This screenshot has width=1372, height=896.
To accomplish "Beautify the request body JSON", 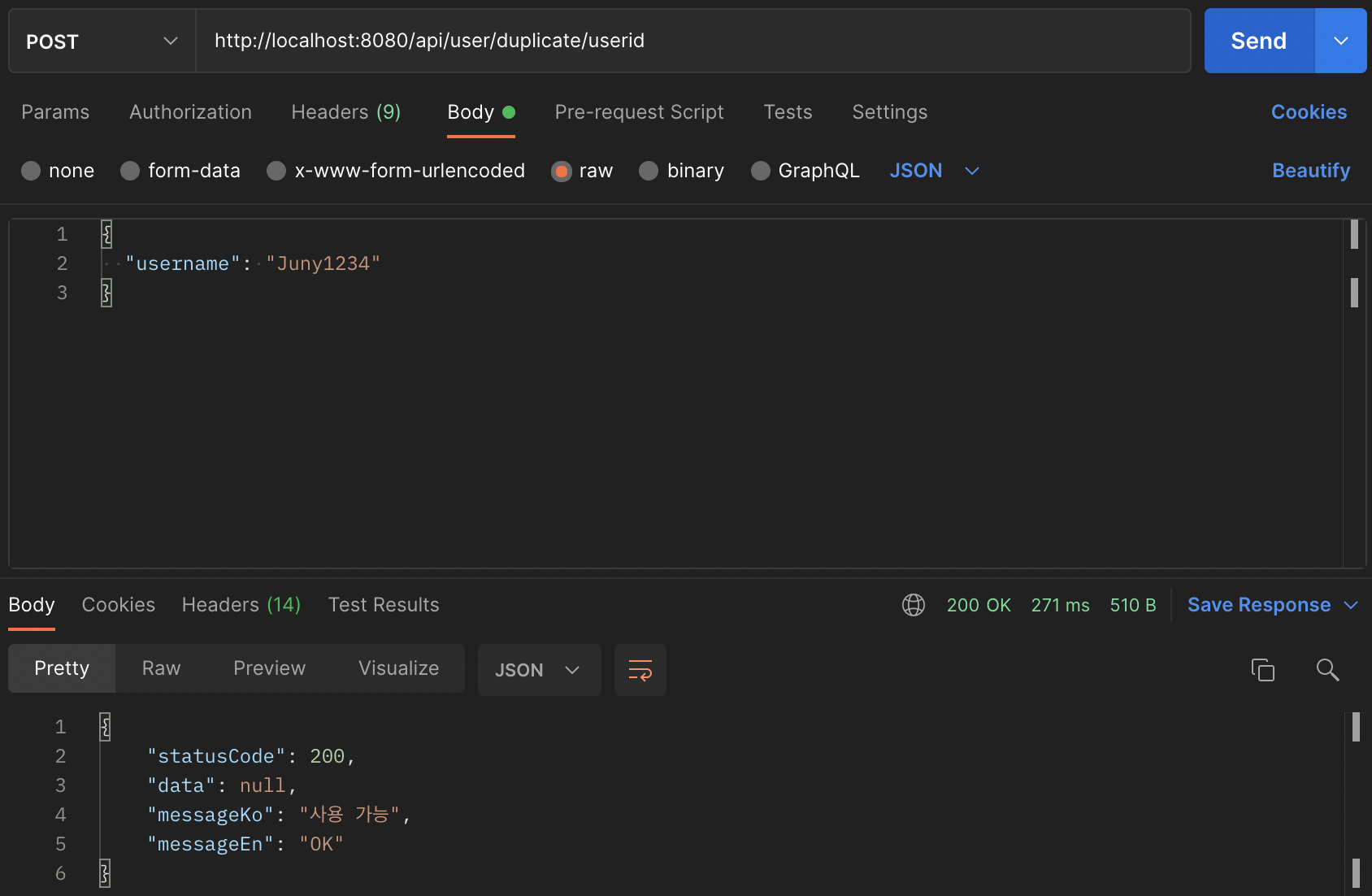I will click(1311, 171).
